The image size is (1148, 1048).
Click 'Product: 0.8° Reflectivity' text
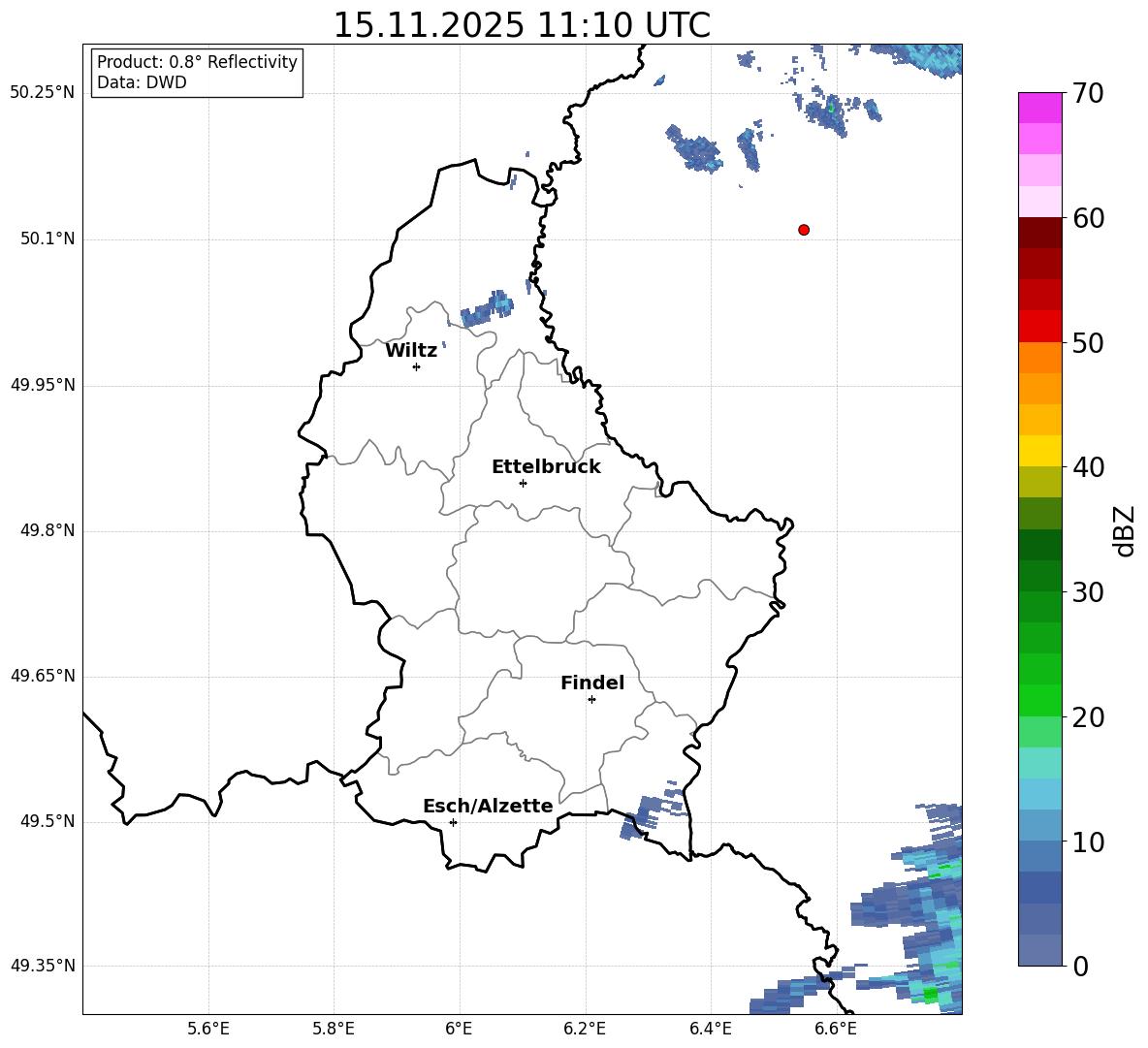pos(197,62)
